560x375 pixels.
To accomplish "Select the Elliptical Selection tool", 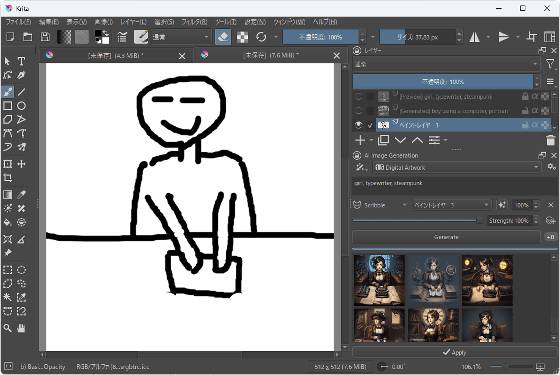I will 21,270.
